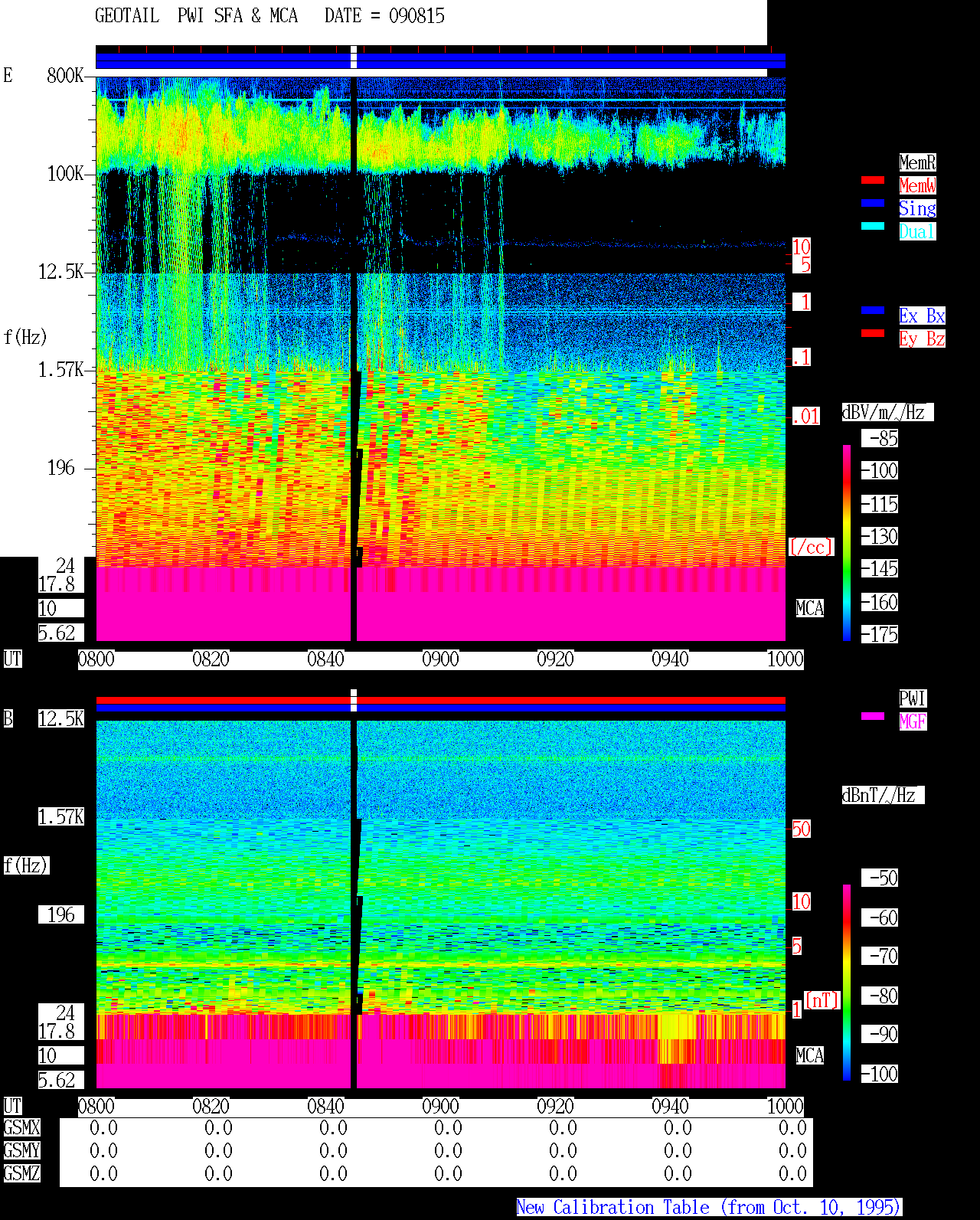980x1220 pixels.
Task: Click the dBnT/√Hz color scale bar
Action: (x=847, y=983)
